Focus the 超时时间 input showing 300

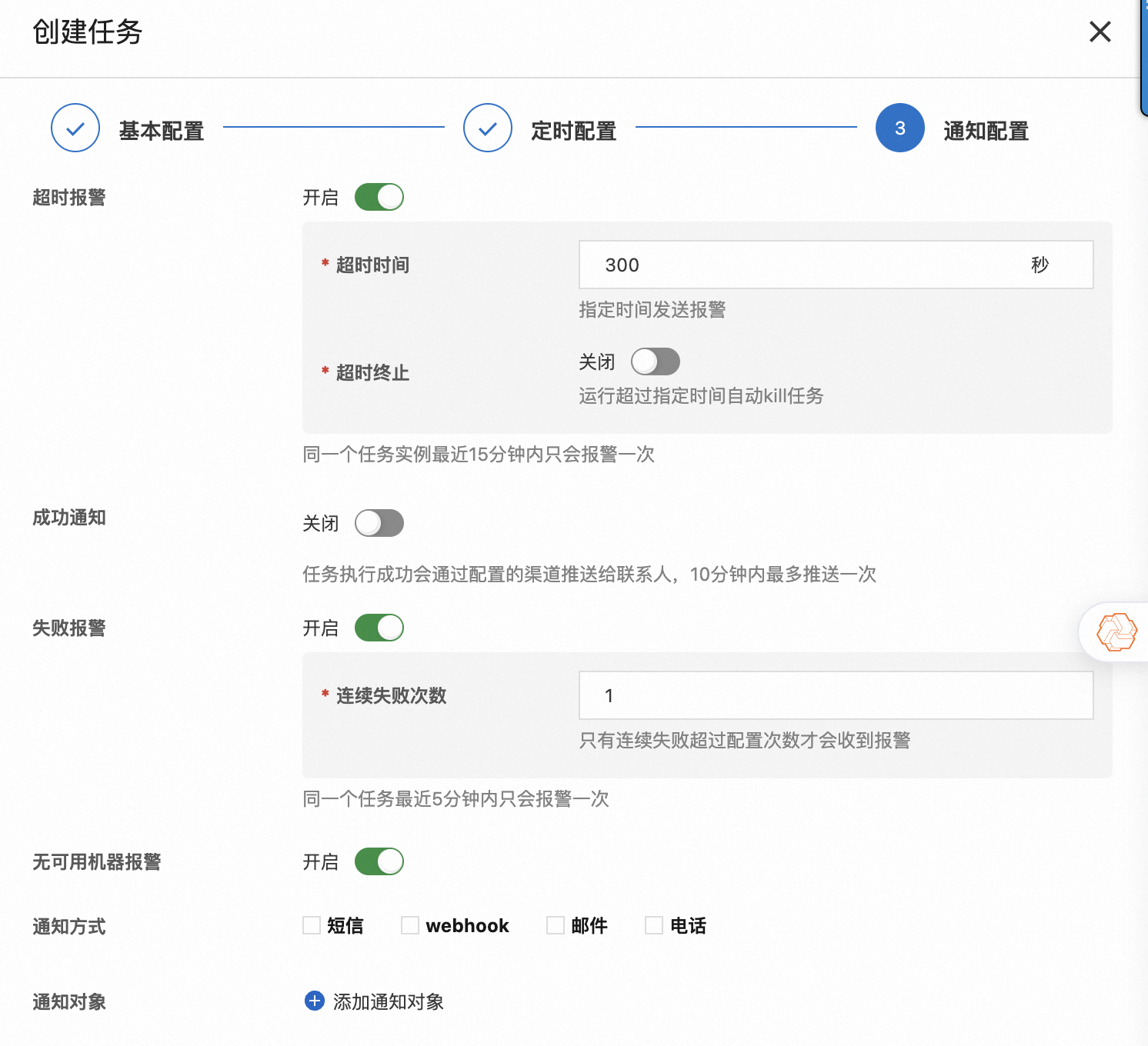[x=836, y=265]
